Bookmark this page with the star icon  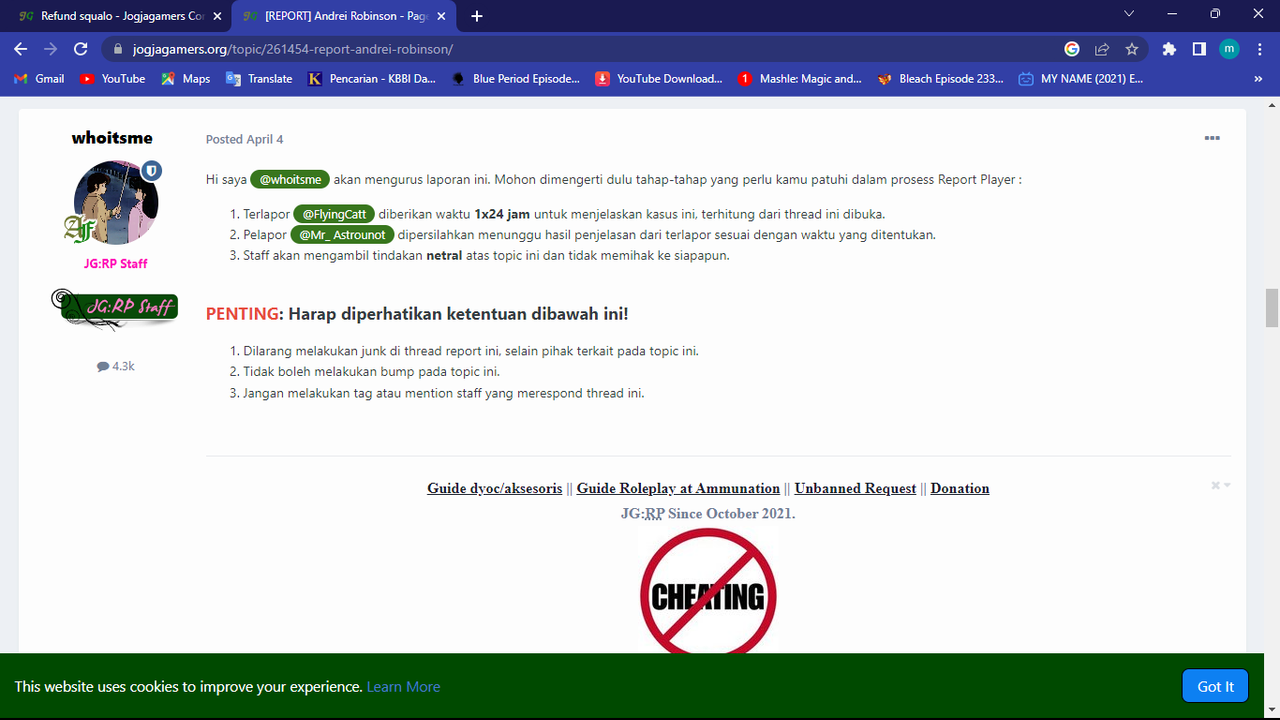[x=1132, y=48]
